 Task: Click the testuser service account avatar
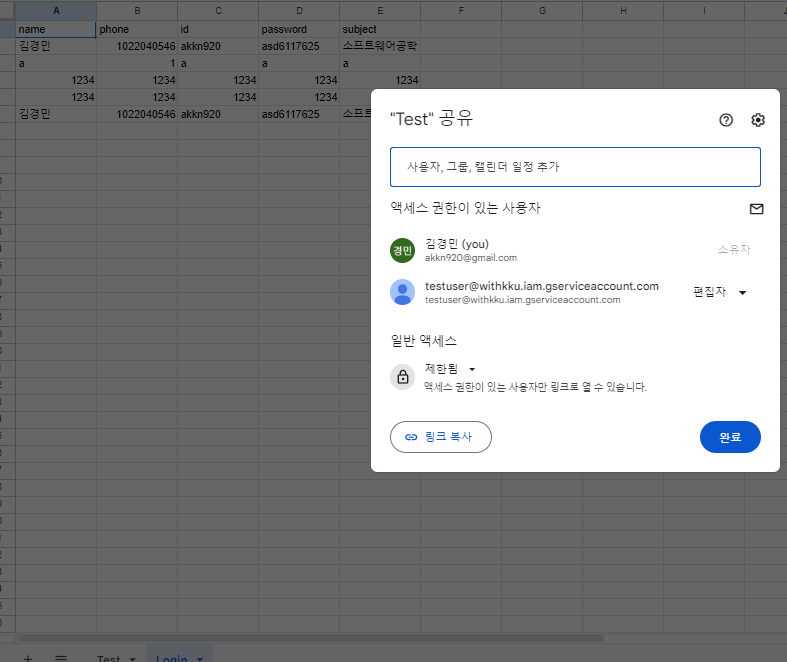coord(403,292)
